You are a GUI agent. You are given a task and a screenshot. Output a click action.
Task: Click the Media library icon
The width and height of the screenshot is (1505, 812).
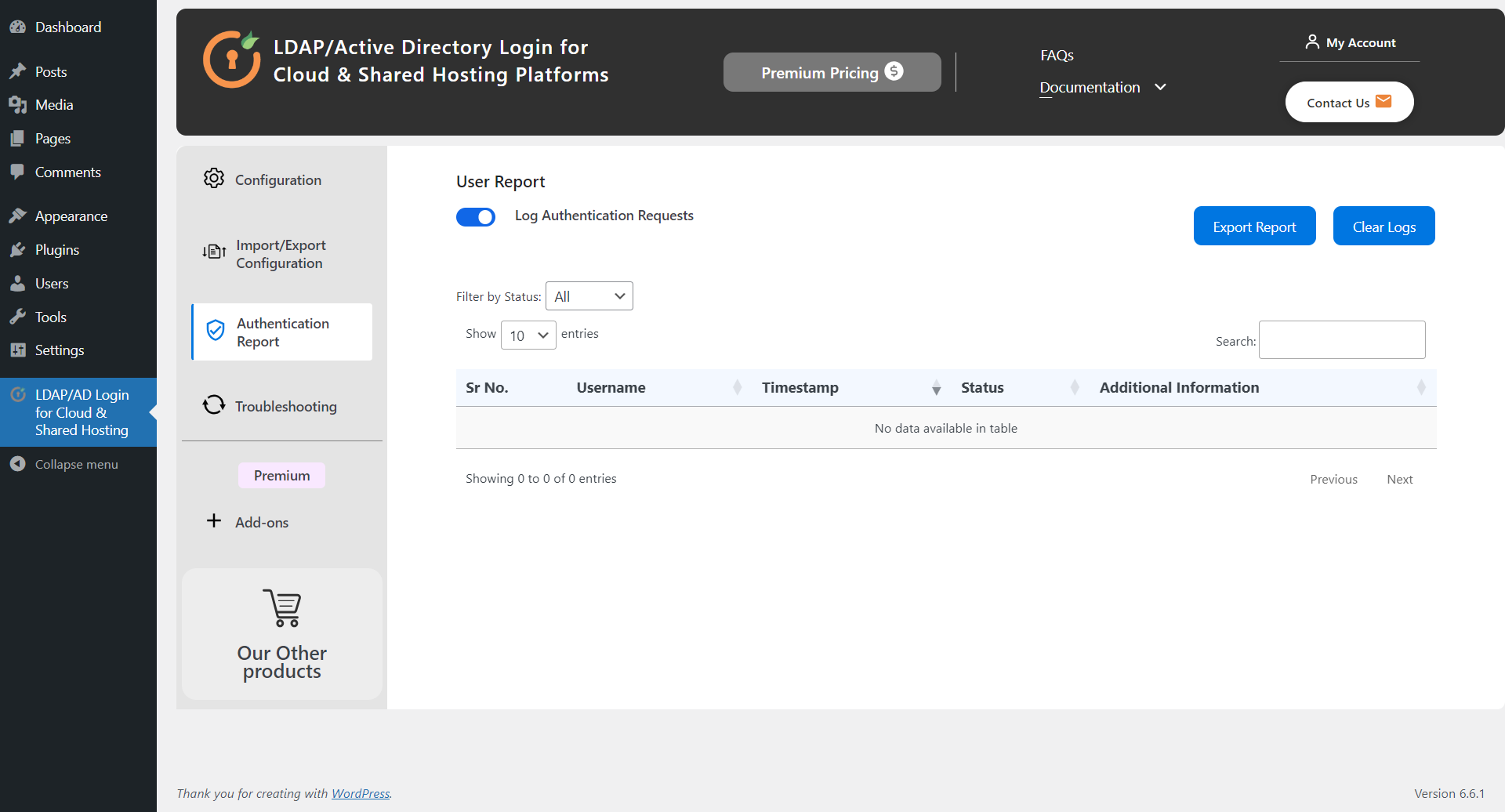pyautogui.click(x=17, y=105)
